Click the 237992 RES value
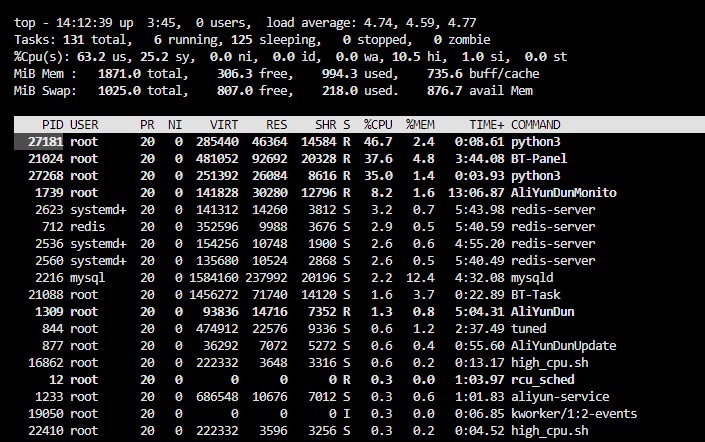Screen dimensions: 705x442 [x=266, y=278]
